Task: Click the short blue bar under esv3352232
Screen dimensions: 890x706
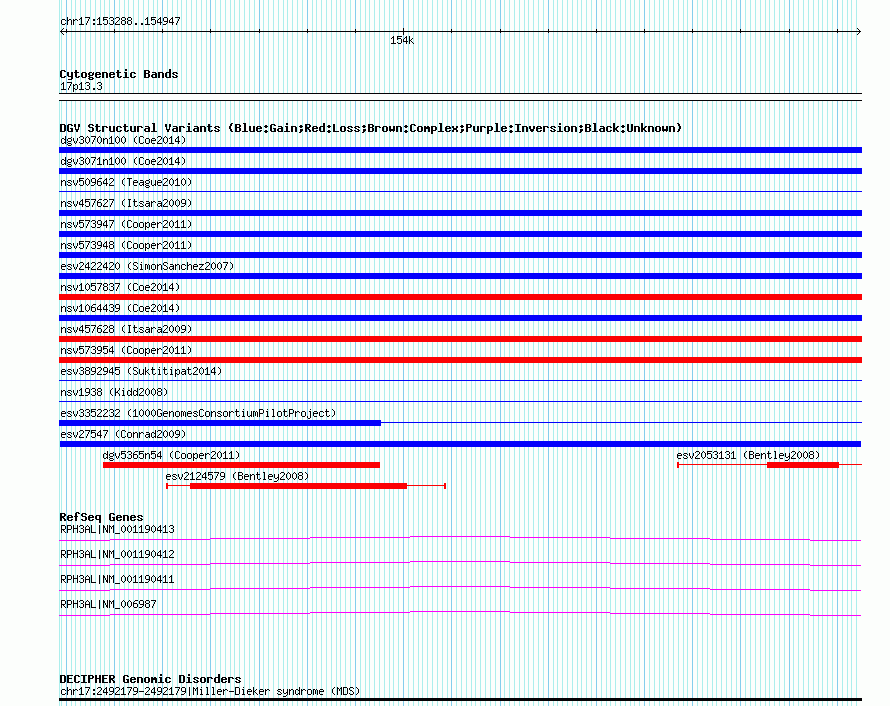Action: click(x=220, y=423)
